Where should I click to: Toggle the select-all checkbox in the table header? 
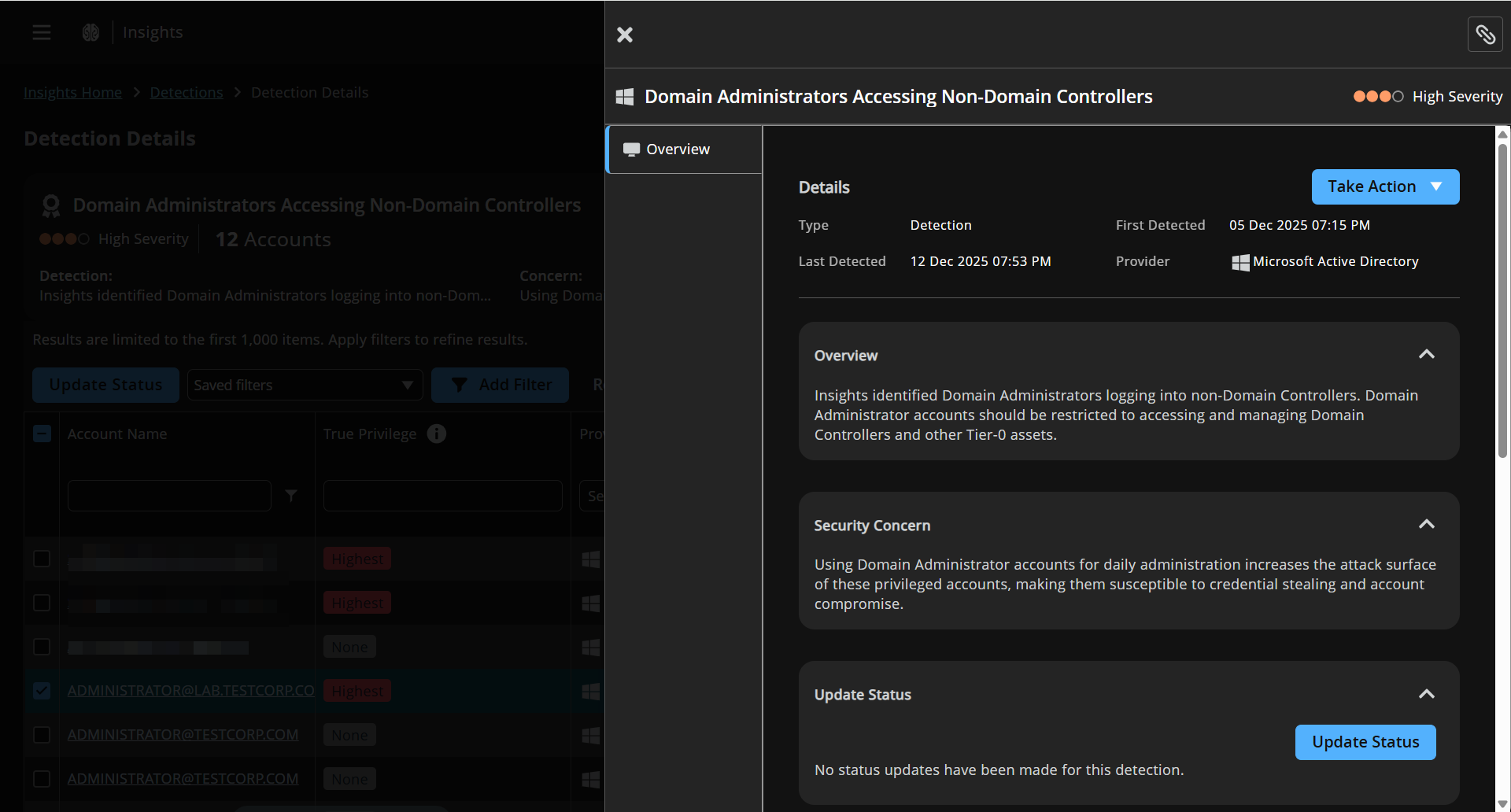[x=42, y=434]
